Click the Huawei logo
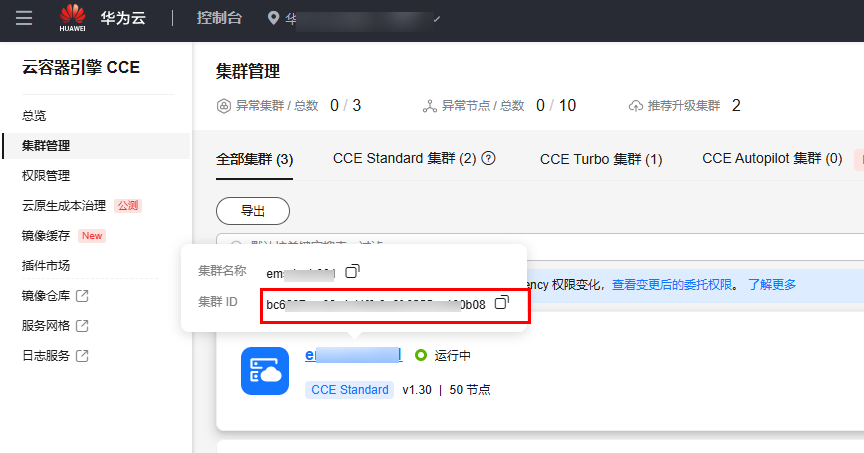864x453 pixels. pos(72,18)
